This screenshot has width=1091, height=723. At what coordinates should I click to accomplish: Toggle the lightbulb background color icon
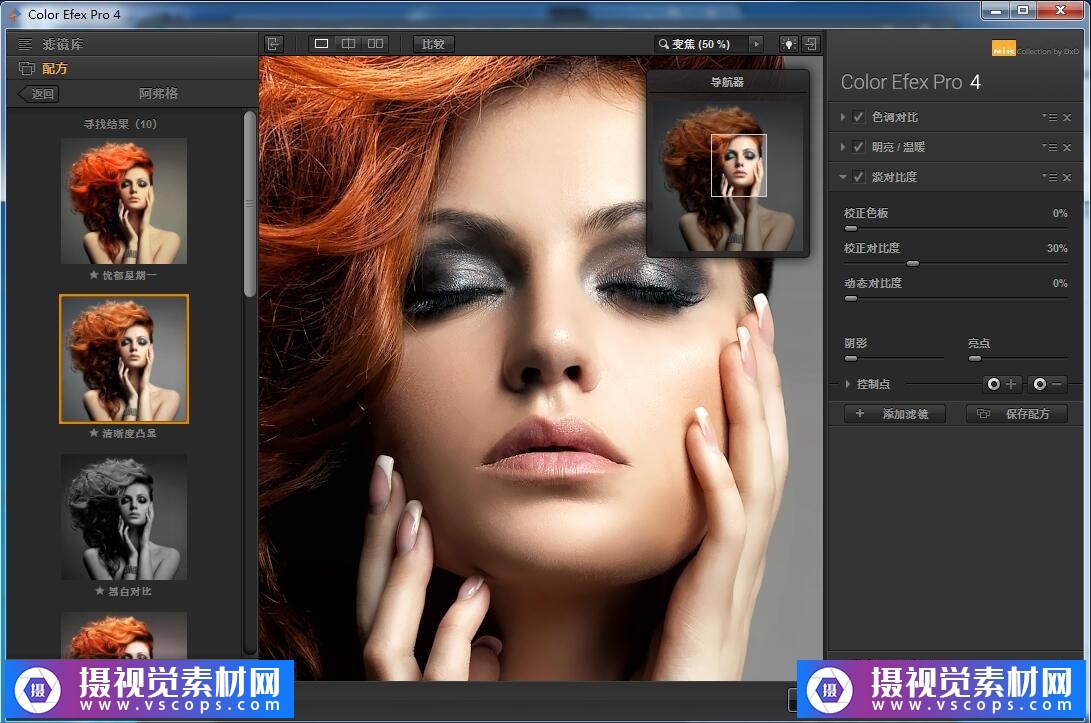[x=788, y=44]
